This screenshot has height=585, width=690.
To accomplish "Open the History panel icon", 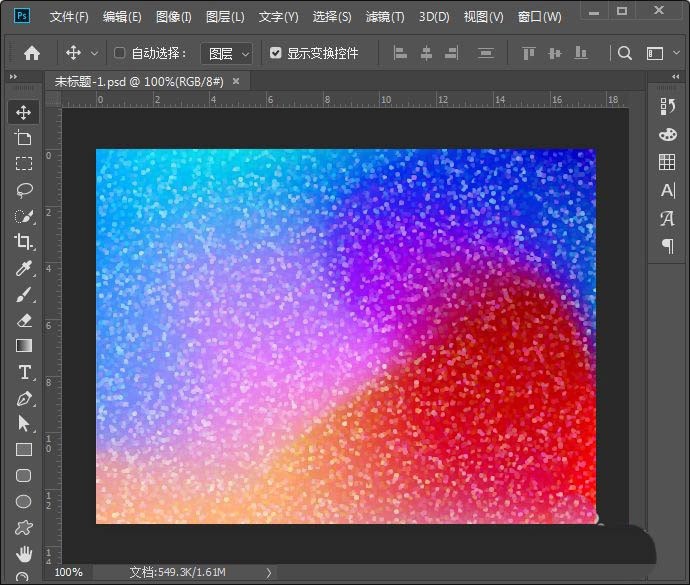I will (x=667, y=106).
